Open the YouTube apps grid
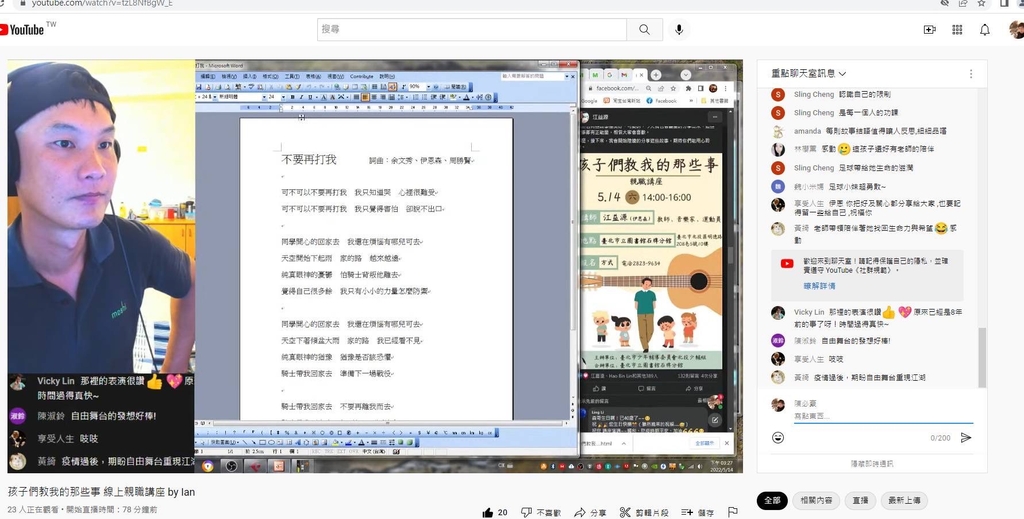Image resolution: width=1024 pixels, height=519 pixels. [957, 29]
